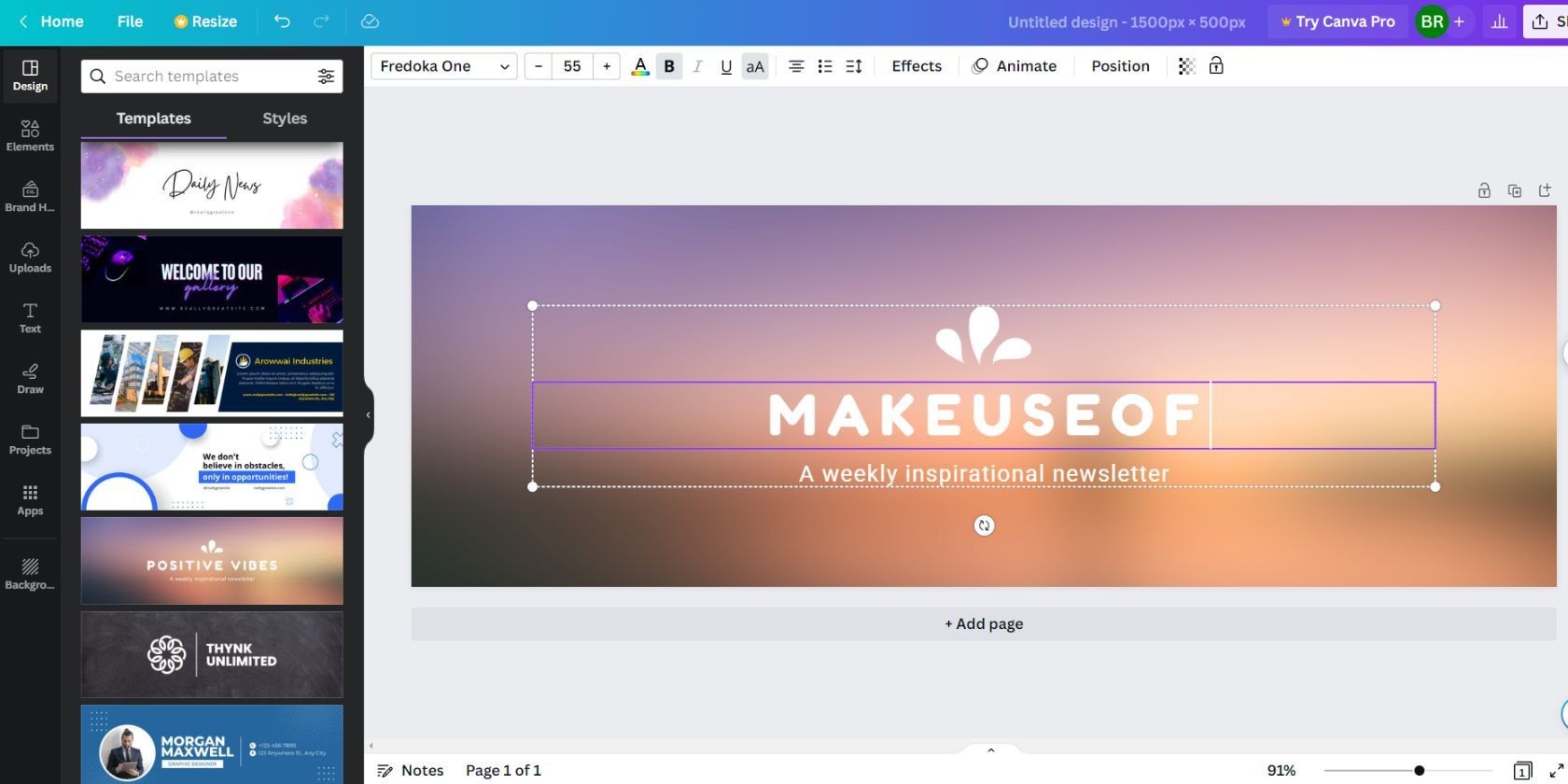
Task: Open the insights chart icon
Action: click(1499, 21)
